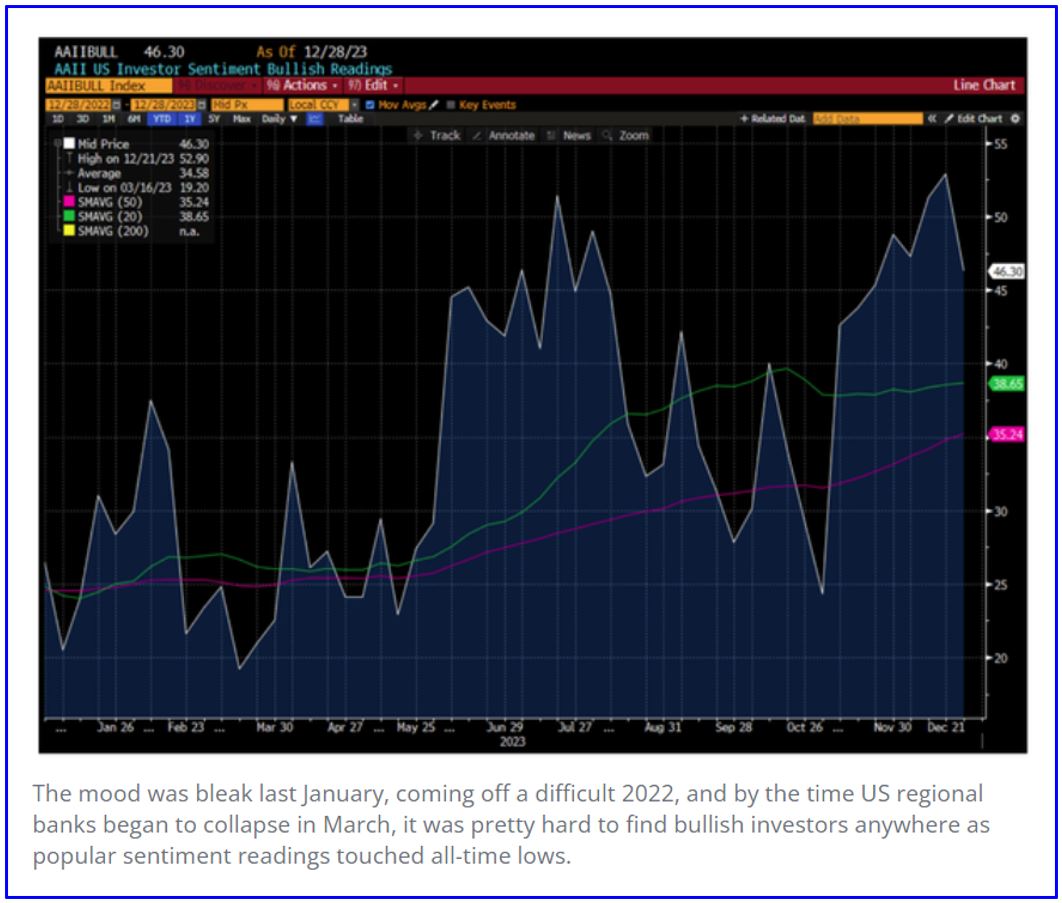This screenshot has width=1062, height=903.
Task: Click the Related Data button
Action: coord(772,119)
